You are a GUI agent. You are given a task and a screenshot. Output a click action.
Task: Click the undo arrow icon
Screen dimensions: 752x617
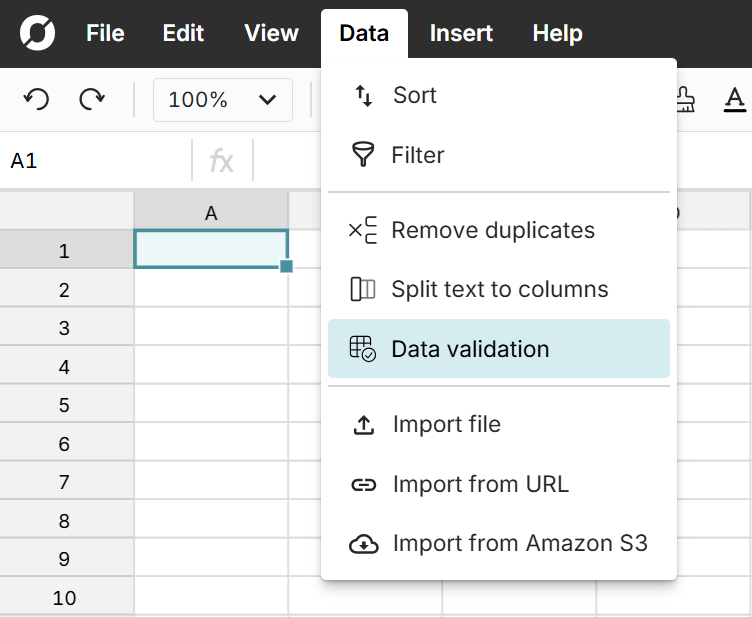point(37,99)
